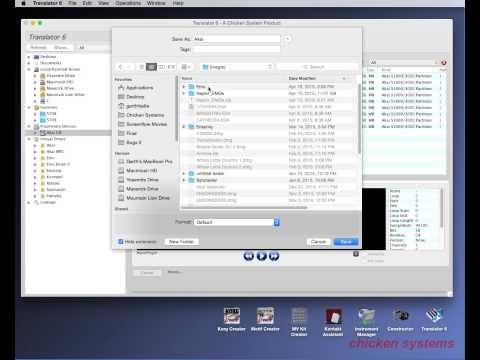Select Roland in Virtual Drives tree
Viewport: 480px width, 360px height.
[53, 183]
